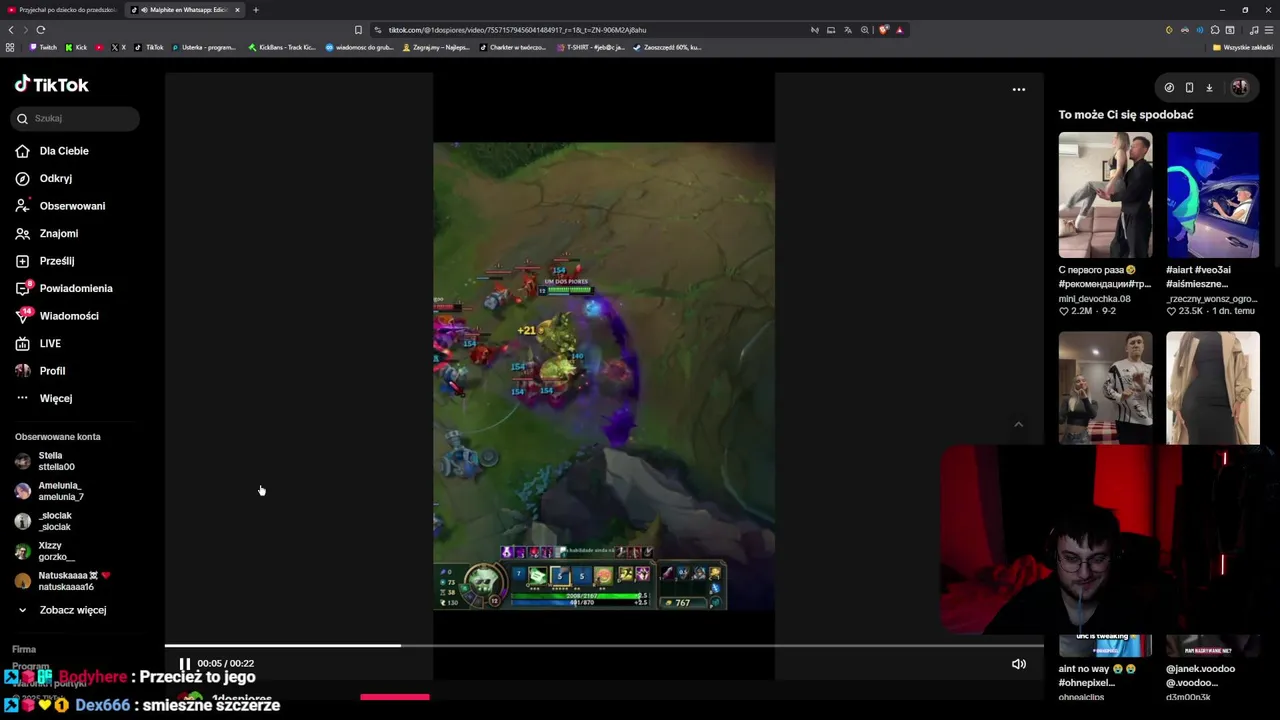Image resolution: width=1280 pixels, height=720 pixels.
Task: Click the media control music note icon
Action: (x=1254, y=30)
